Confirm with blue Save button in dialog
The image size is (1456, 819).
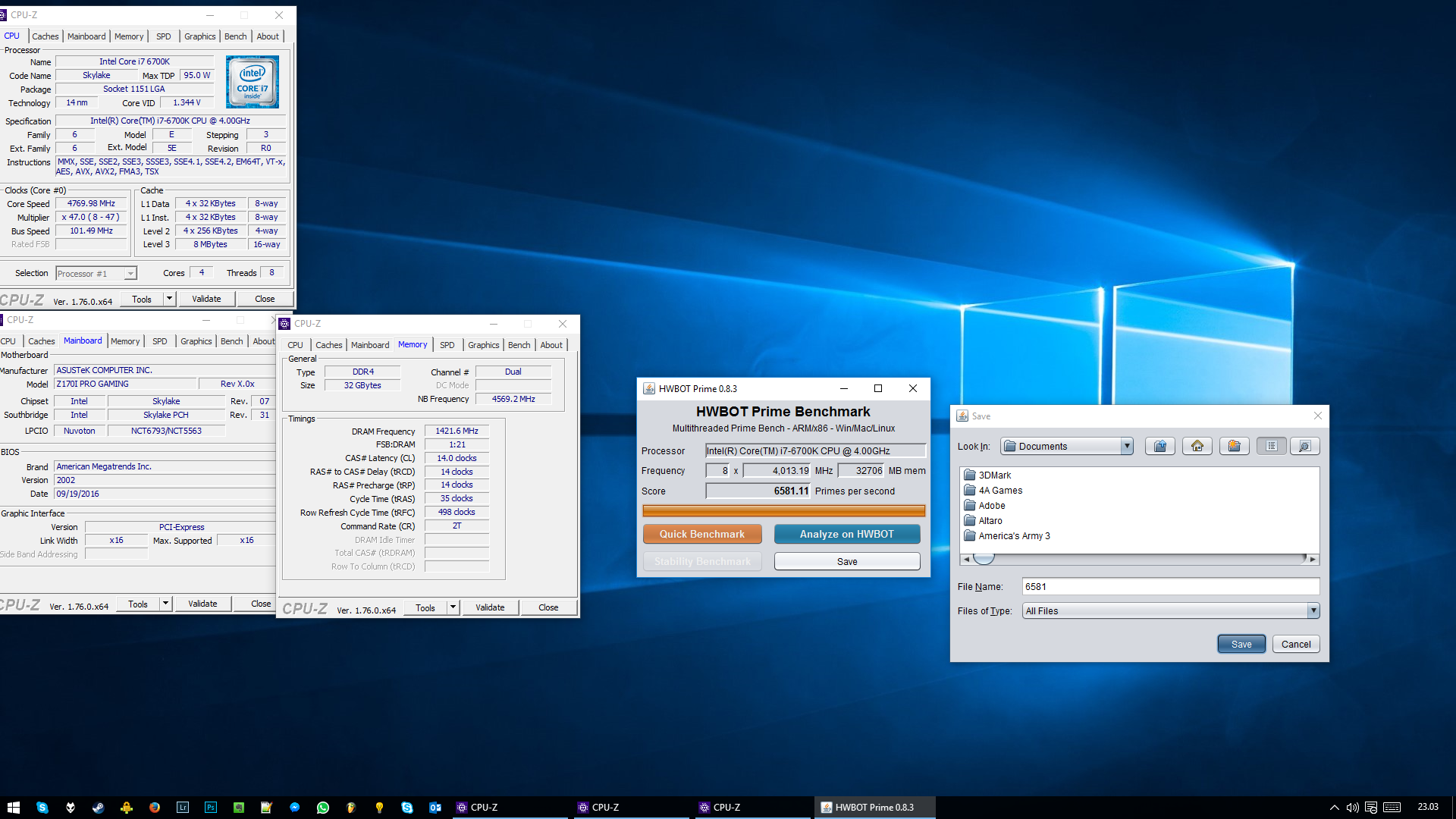(x=1241, y=644)
